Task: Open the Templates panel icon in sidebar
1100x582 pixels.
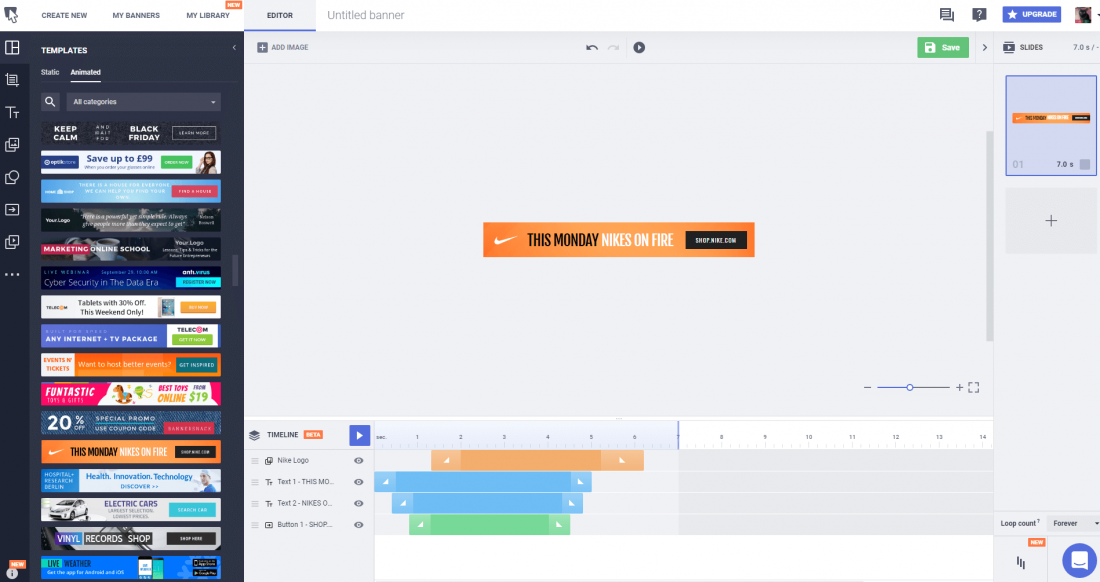Action: coord(12,48)
